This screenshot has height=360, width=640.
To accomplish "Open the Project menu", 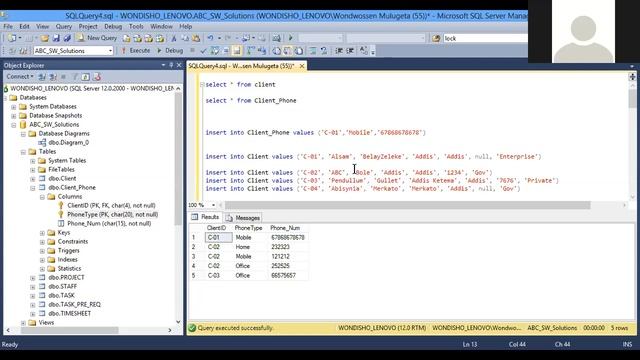I will [x=88, y=26].
